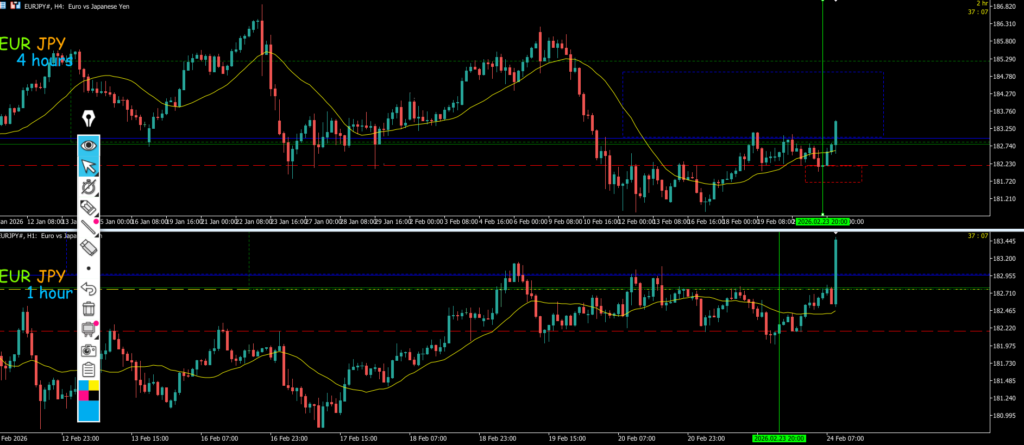
Task: Click the crossed-out circle tool
Action: [90, 186]
